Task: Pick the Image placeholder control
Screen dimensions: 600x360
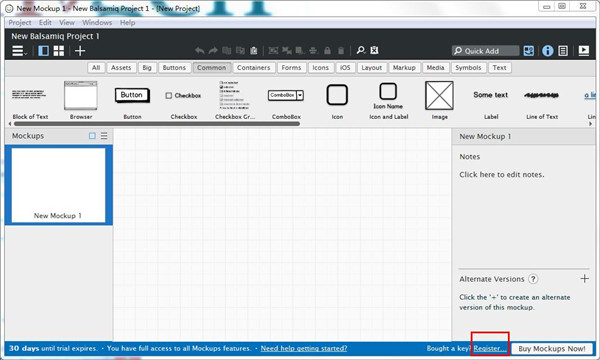Action: pos(439,100)
